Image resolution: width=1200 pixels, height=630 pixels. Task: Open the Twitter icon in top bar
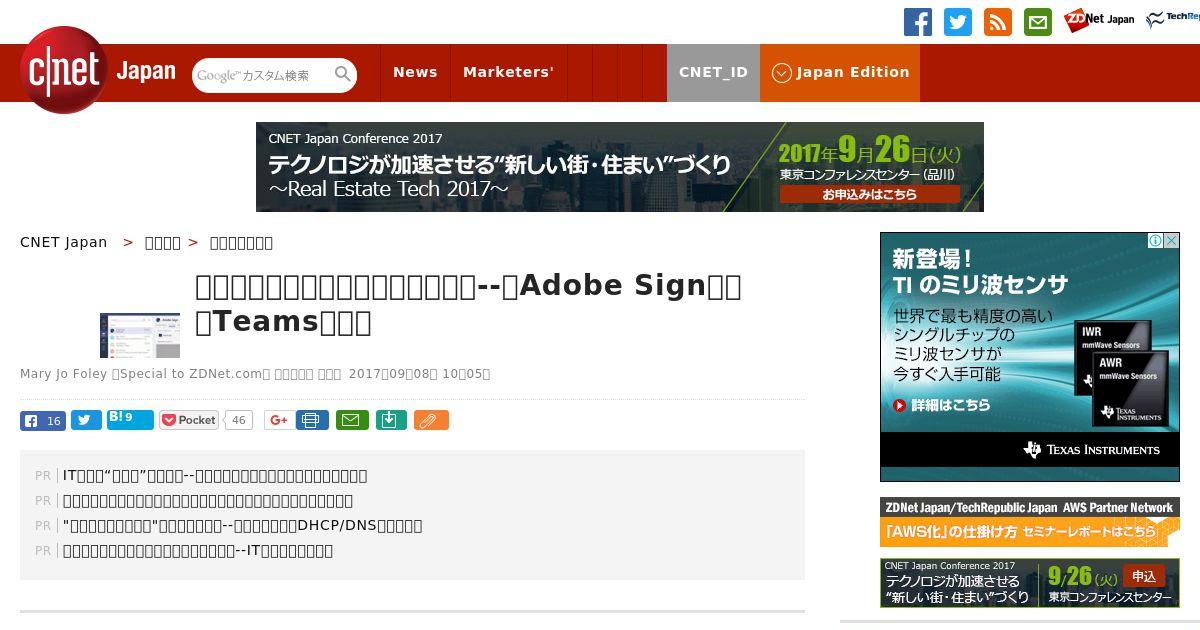point(958,22)
